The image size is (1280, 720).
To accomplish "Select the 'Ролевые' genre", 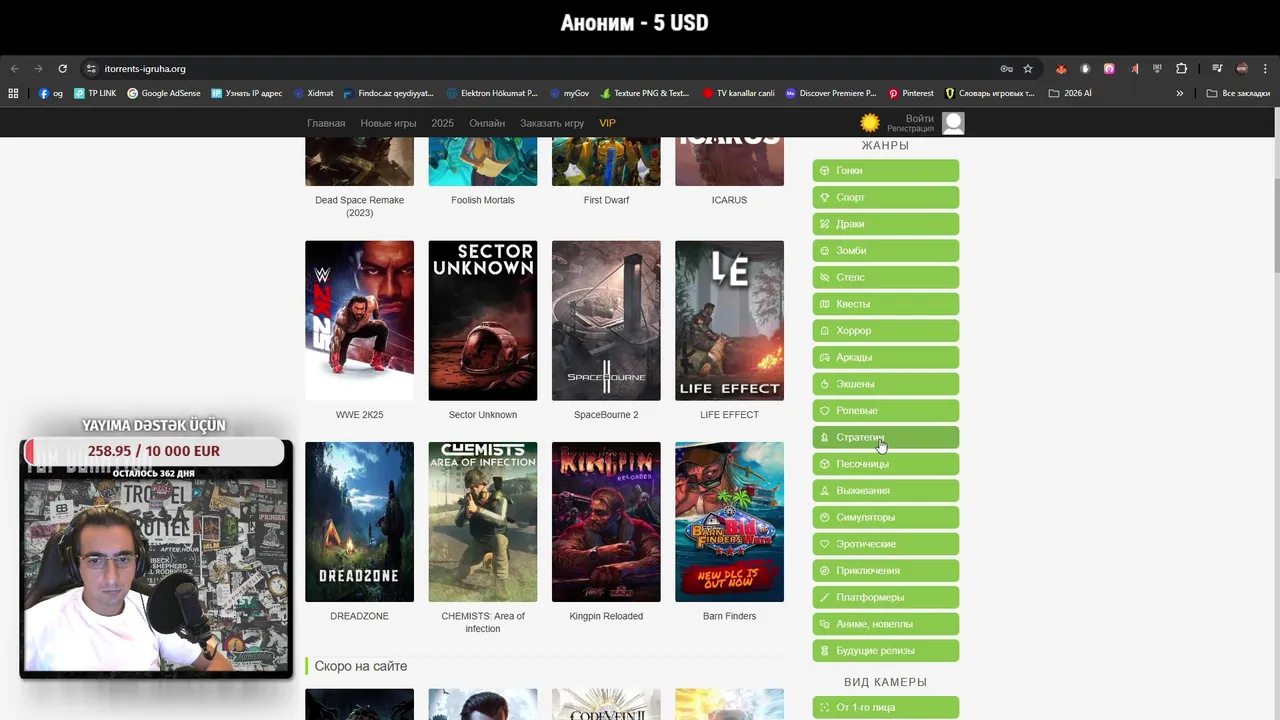I will coord(885,411).
